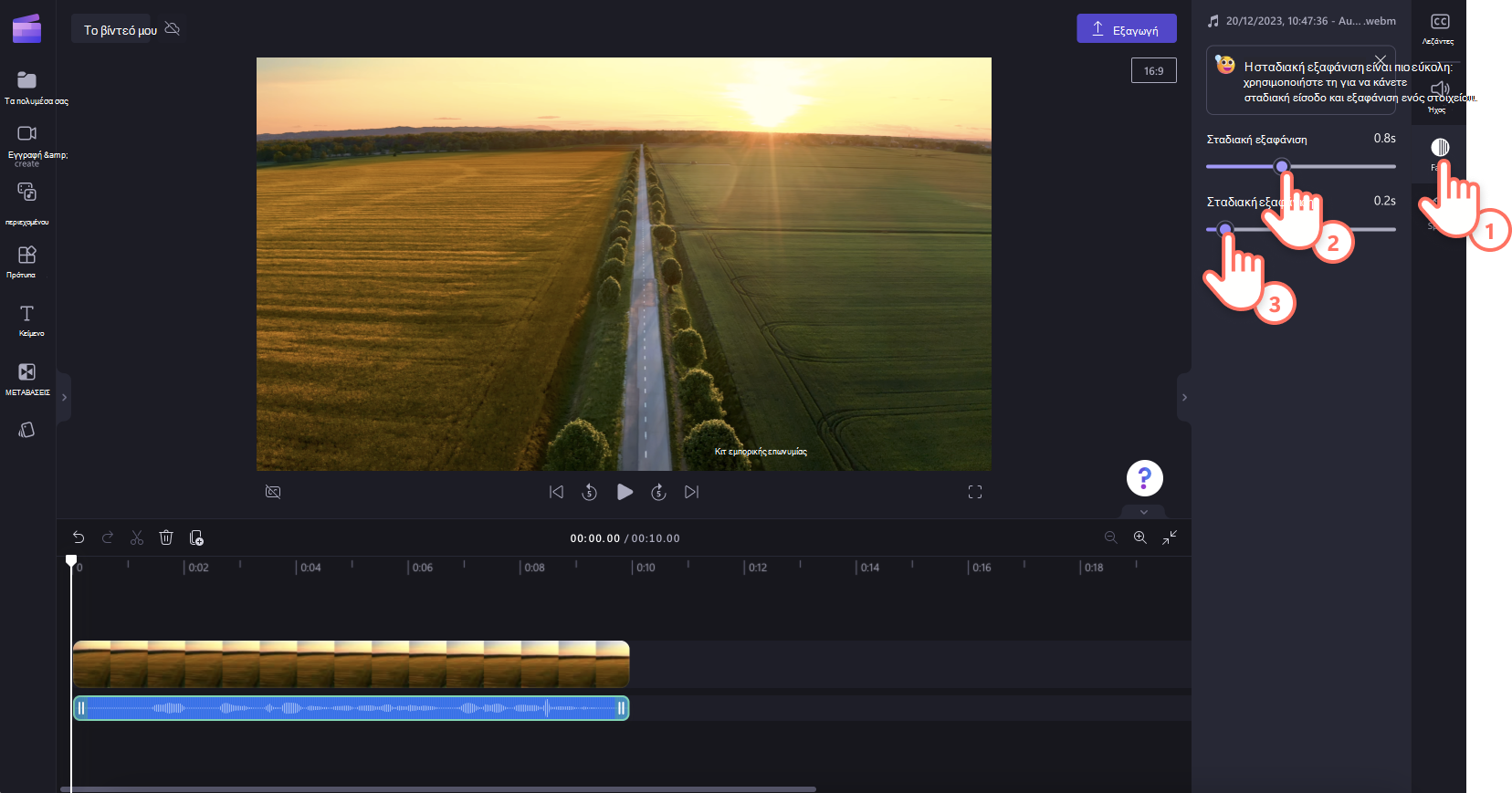Zoom out of the timeline

[x=1111, y=537]
